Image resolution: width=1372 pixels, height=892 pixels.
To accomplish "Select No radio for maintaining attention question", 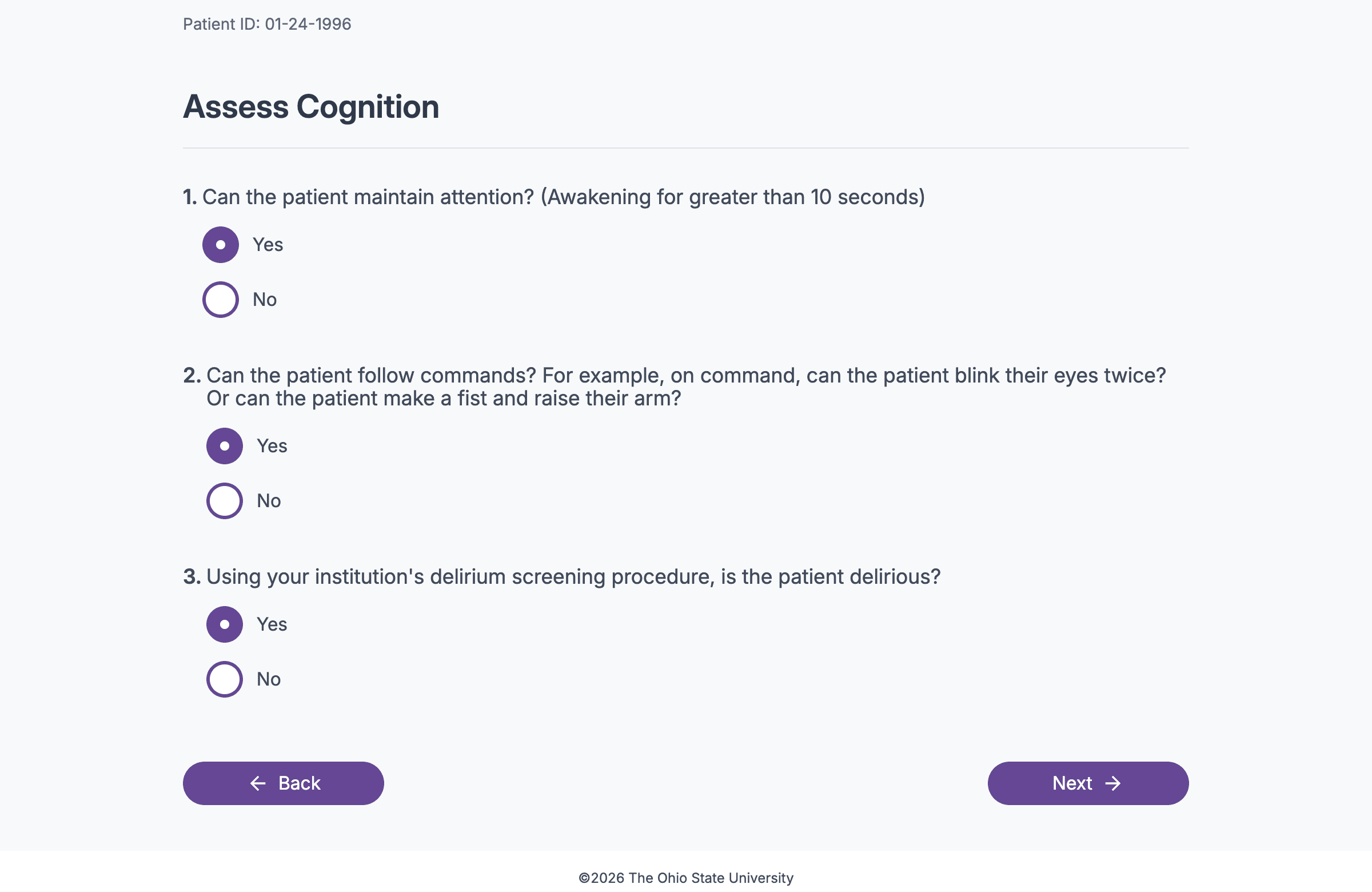I will 220,299.
